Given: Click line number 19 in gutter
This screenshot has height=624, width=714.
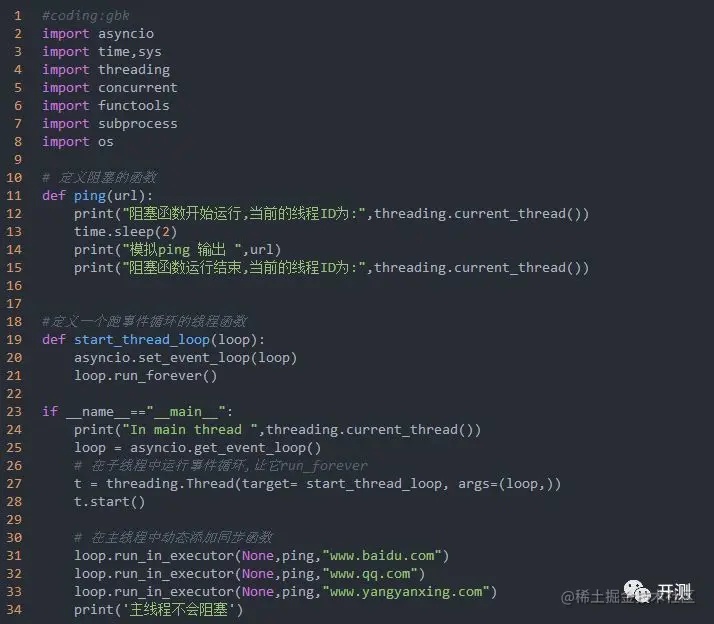Looking at the screenshot, I should pos(14,340).
